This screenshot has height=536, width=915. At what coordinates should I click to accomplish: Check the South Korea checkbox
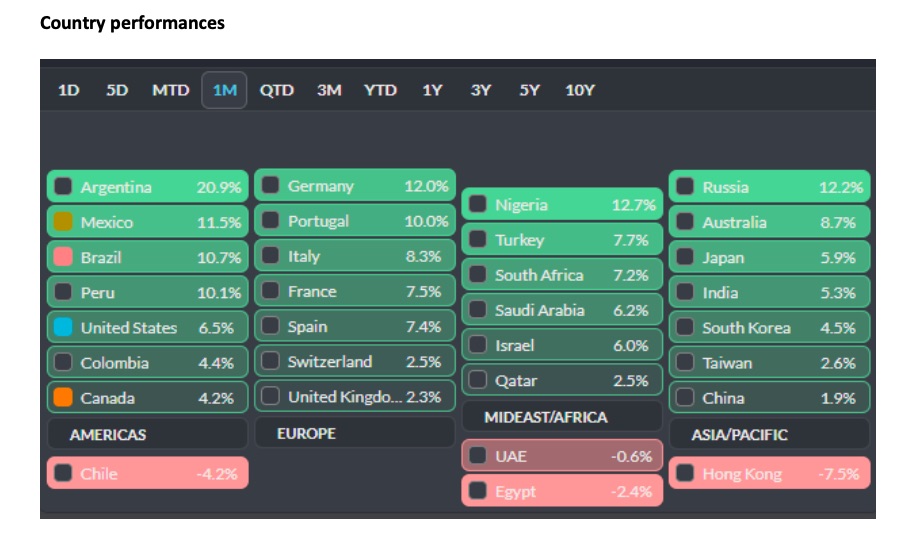685,327
